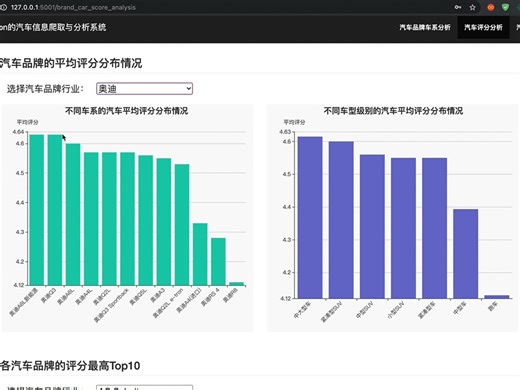Click the 4.63 y-axis value on purple chart
This screenshot has height=390, width=520.
(285, 132)
